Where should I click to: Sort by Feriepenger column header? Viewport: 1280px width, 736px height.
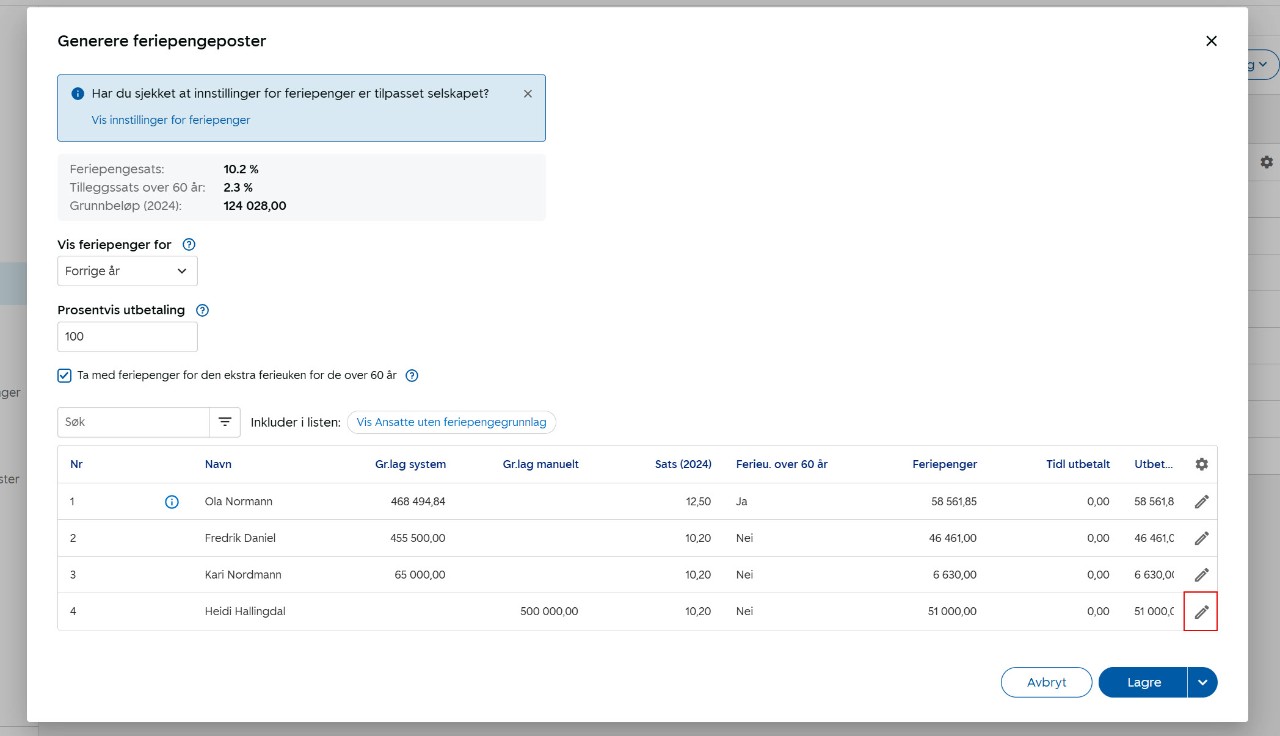(944, 464)
